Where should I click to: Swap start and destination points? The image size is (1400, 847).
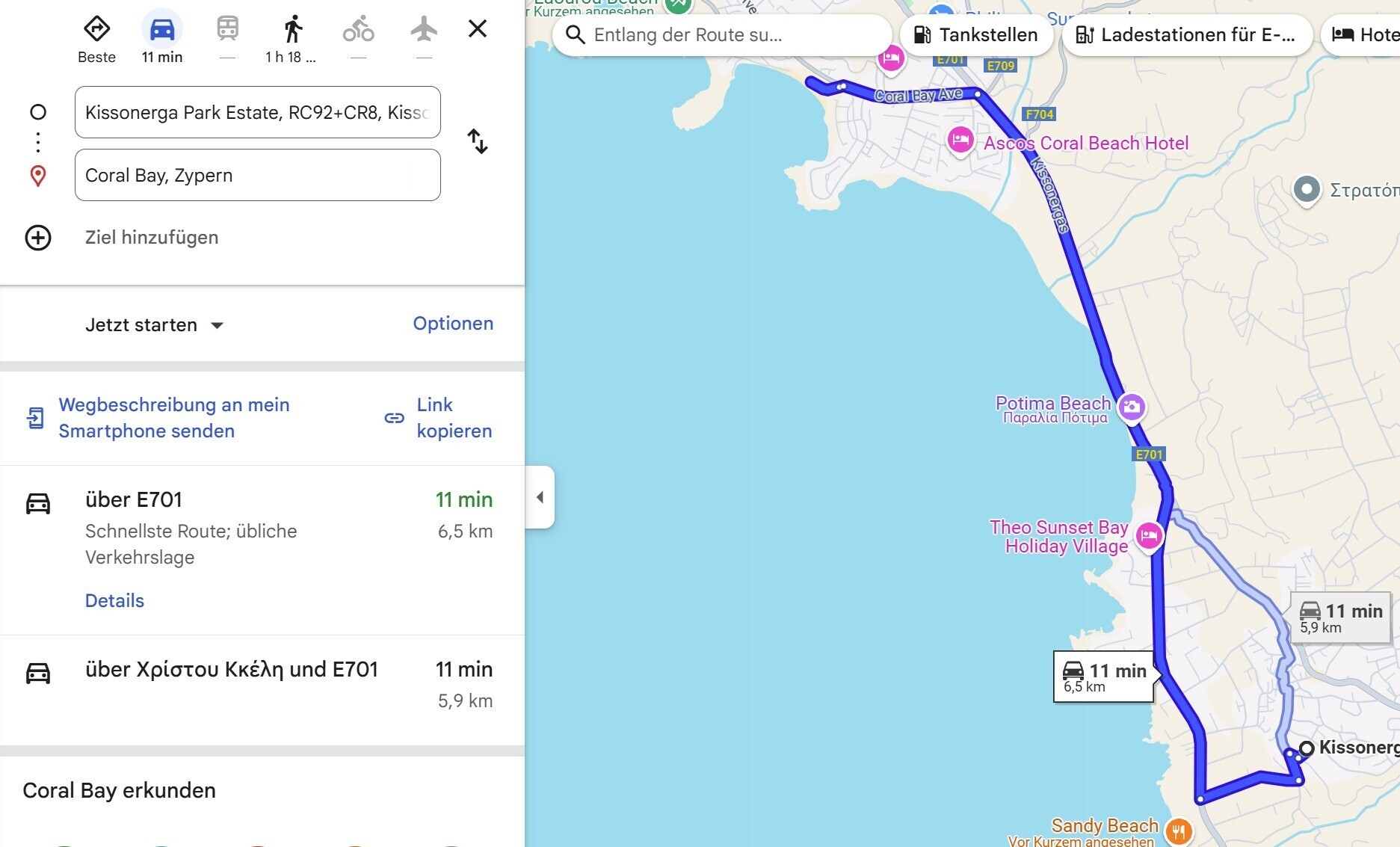(478, 141)
